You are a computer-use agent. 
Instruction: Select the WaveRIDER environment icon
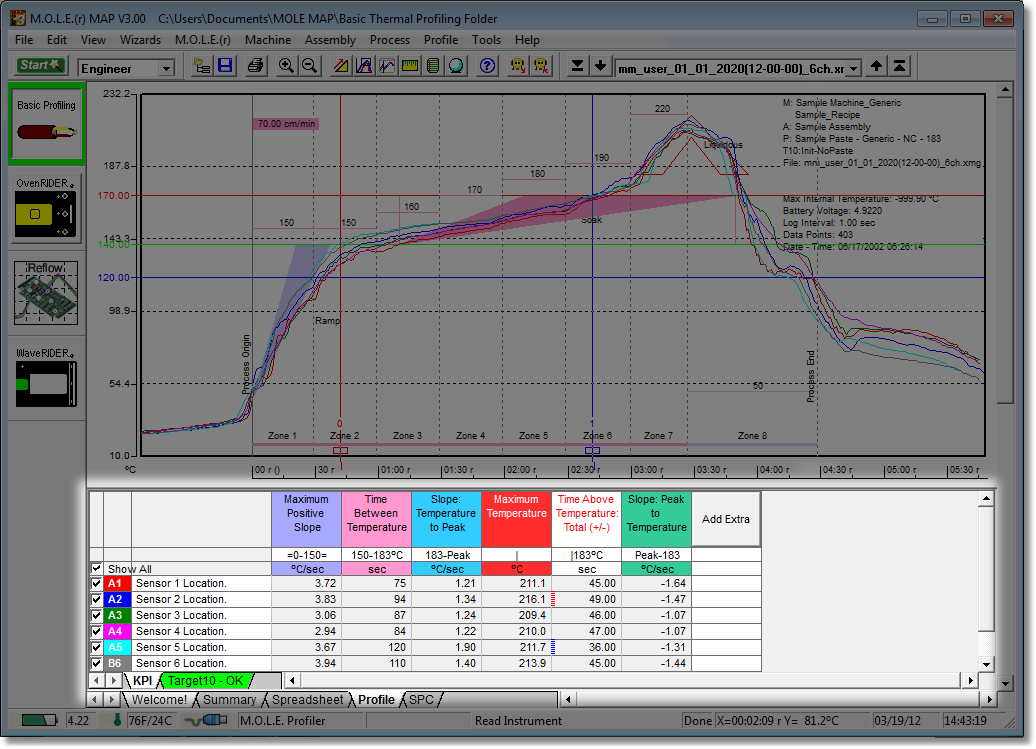46,377
